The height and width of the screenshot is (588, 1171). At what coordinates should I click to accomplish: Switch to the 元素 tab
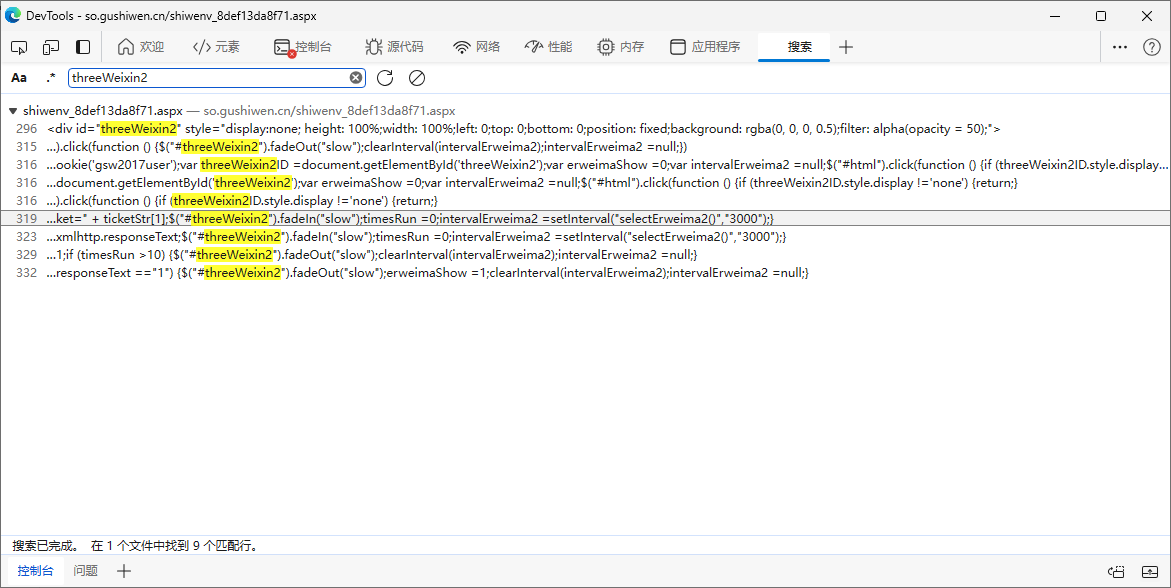[x=216, y=47]
